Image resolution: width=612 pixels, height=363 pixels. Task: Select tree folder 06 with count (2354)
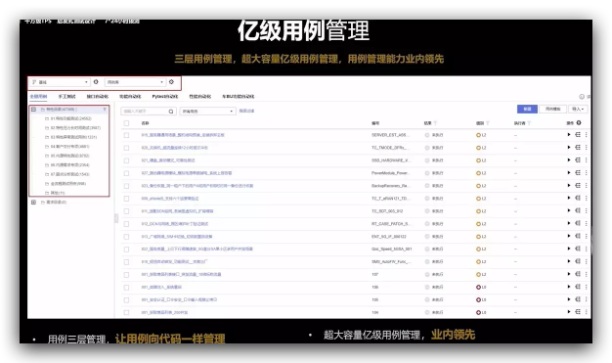tap(70, 165)
